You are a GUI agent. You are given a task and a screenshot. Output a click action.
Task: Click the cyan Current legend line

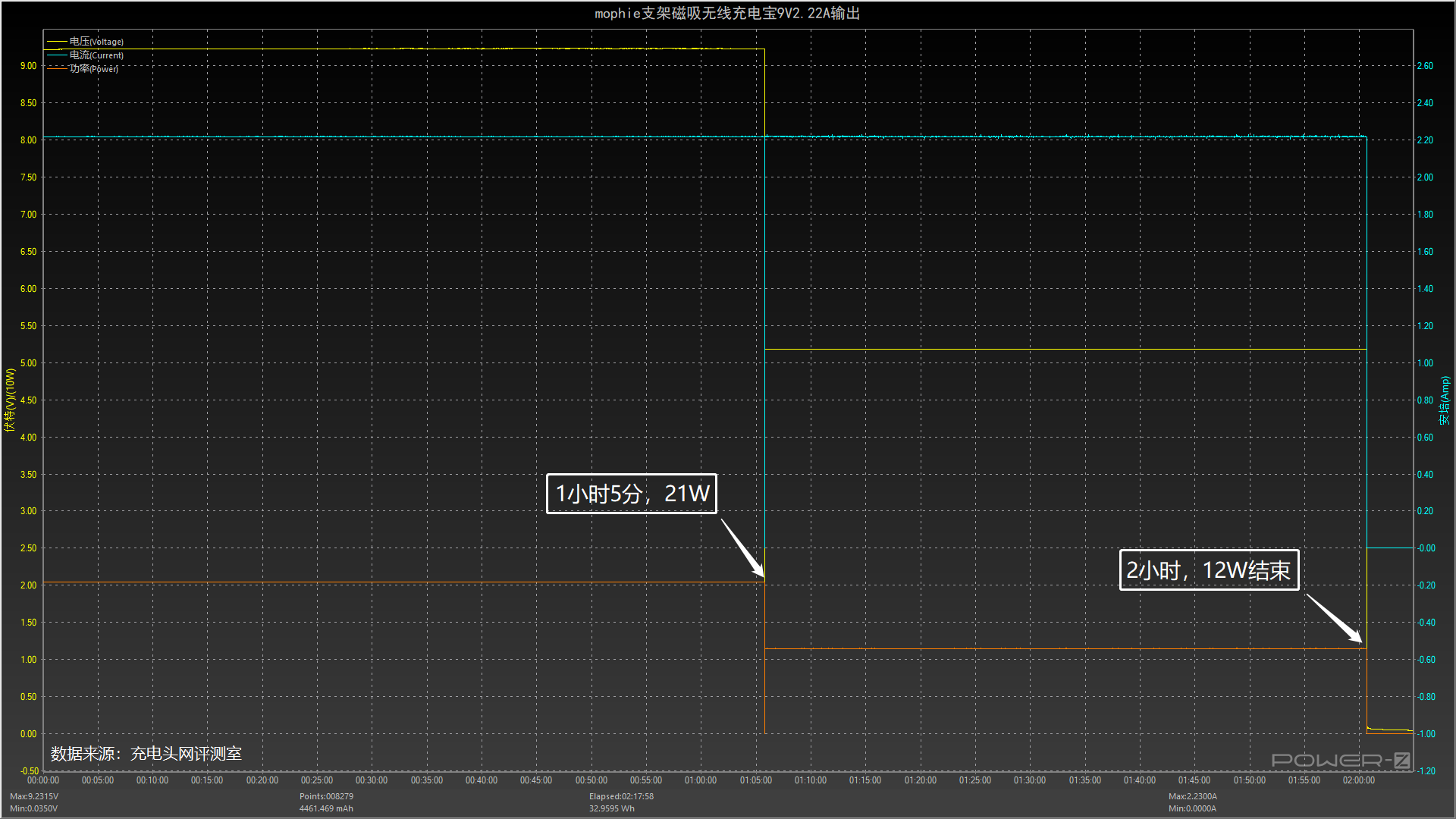57,55
